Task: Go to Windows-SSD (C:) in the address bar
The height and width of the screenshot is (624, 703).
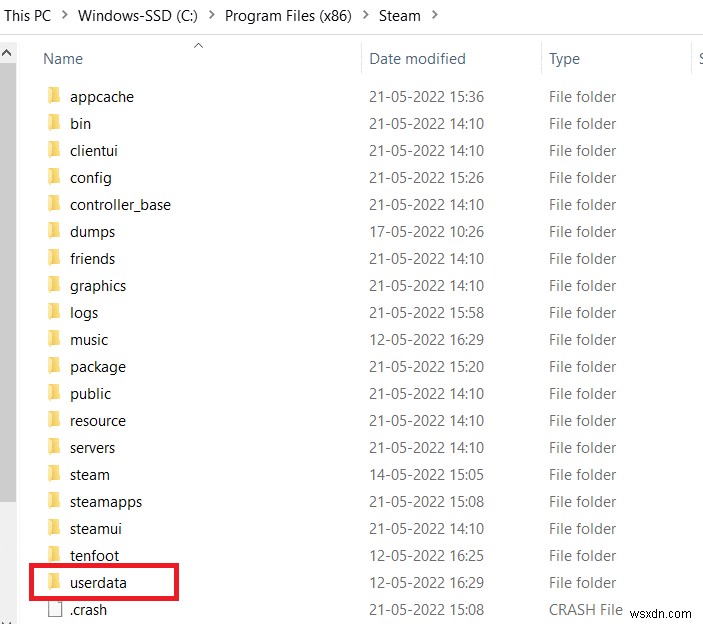Action: (x=138, y=16)
